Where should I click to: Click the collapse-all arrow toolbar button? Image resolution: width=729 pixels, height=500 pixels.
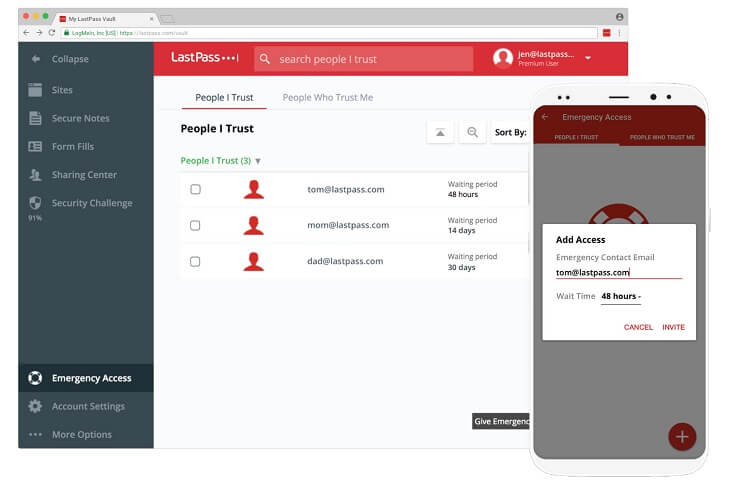440,132
